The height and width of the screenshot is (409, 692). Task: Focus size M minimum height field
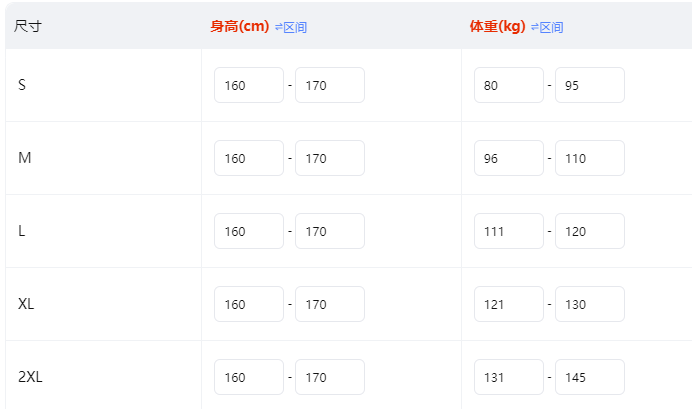pyautogui.click(x=249, y=158)
